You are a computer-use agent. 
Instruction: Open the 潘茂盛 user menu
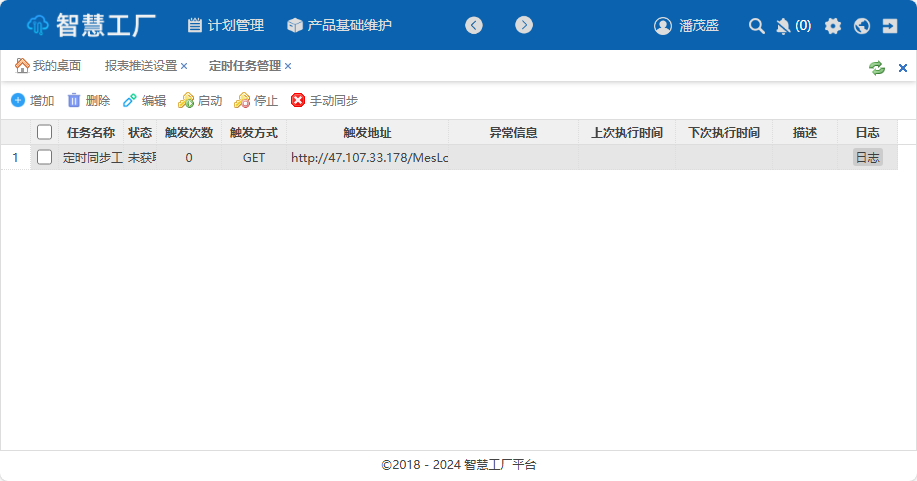click(686, 26)
